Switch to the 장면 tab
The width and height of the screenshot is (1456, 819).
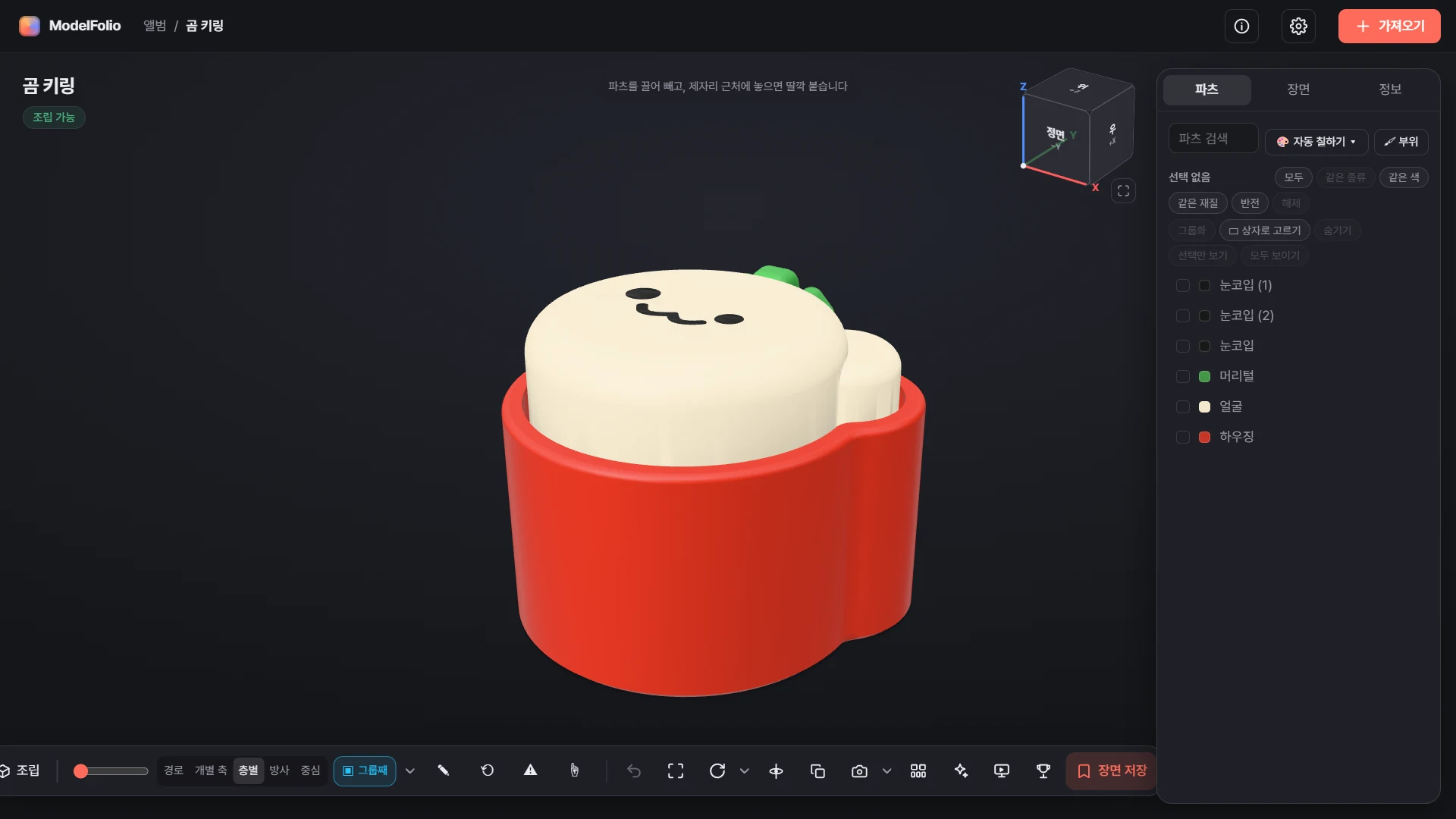1298,89
